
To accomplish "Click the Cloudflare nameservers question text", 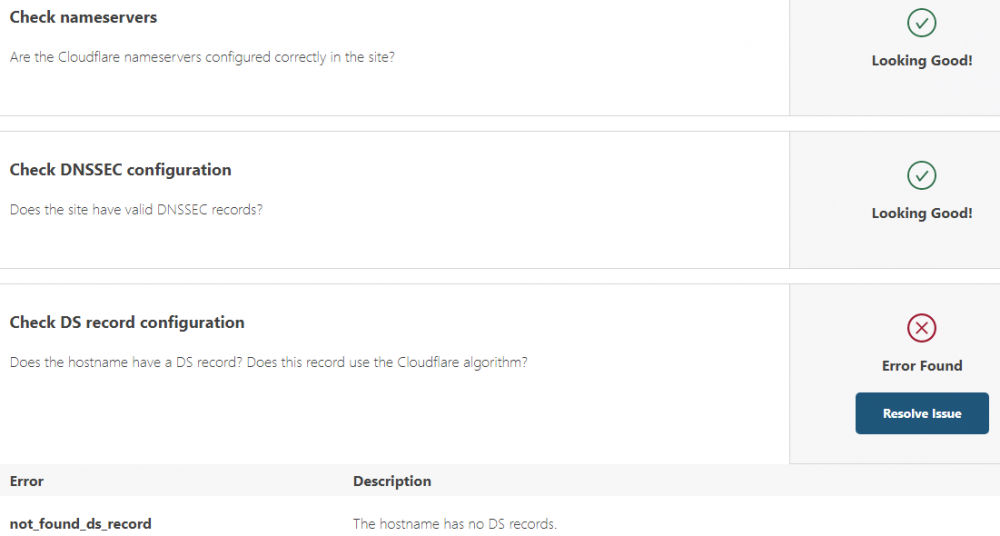I will click(x=202, y=57).
